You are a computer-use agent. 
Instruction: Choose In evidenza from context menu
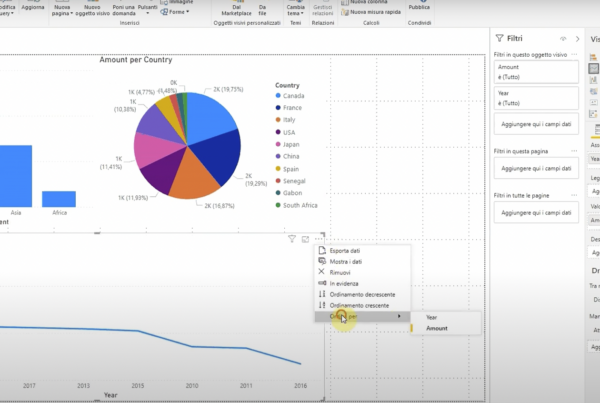point(362,284)
